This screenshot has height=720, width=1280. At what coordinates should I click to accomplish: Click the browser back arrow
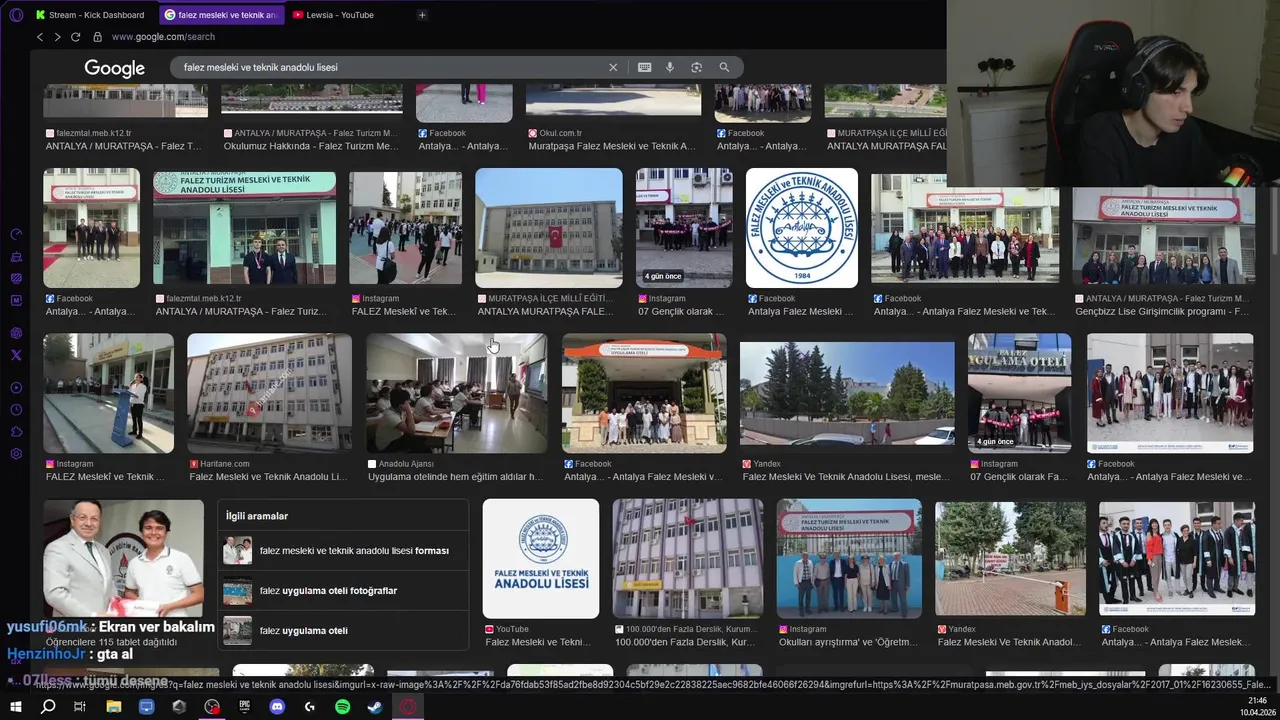[40, 37]
